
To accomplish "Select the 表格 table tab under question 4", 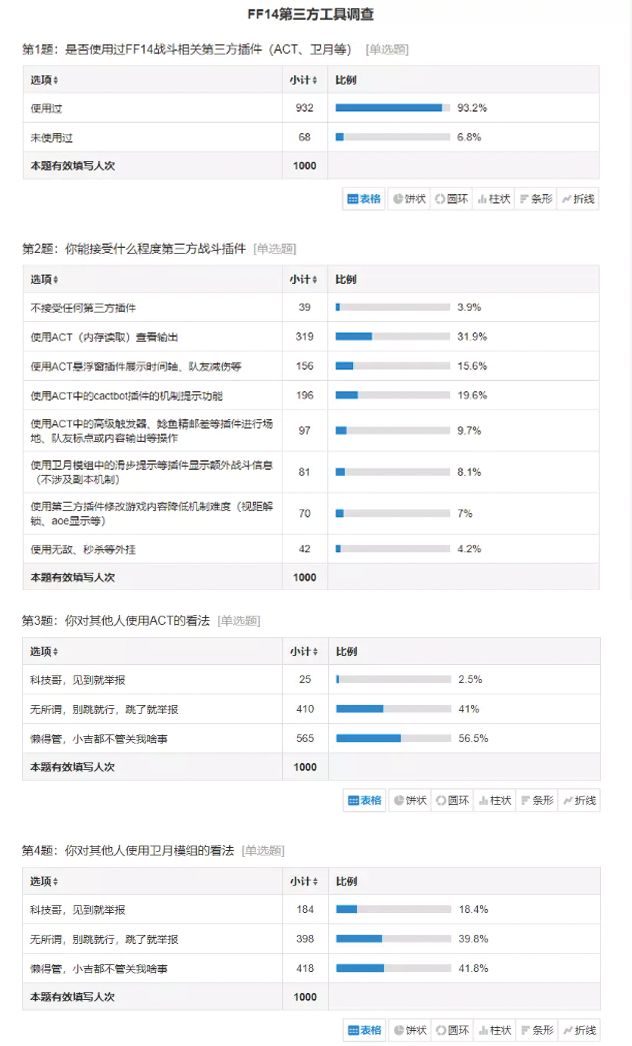I will coord(365,1030).
